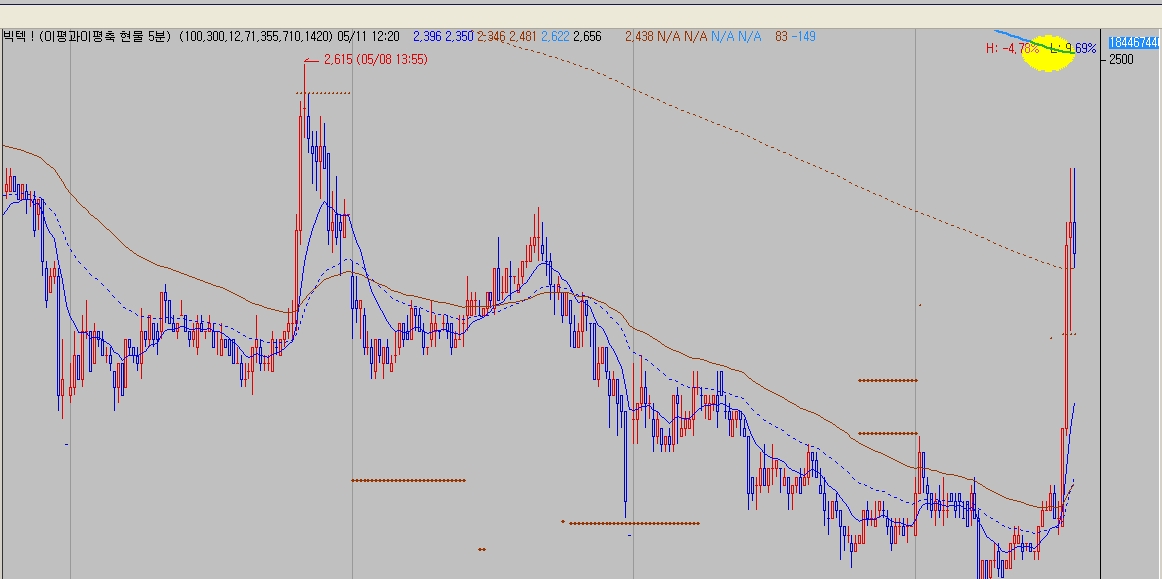The image size is (1162, 579).
Task: Click the light blue 2,622 header value
Action: coord(555,36)
